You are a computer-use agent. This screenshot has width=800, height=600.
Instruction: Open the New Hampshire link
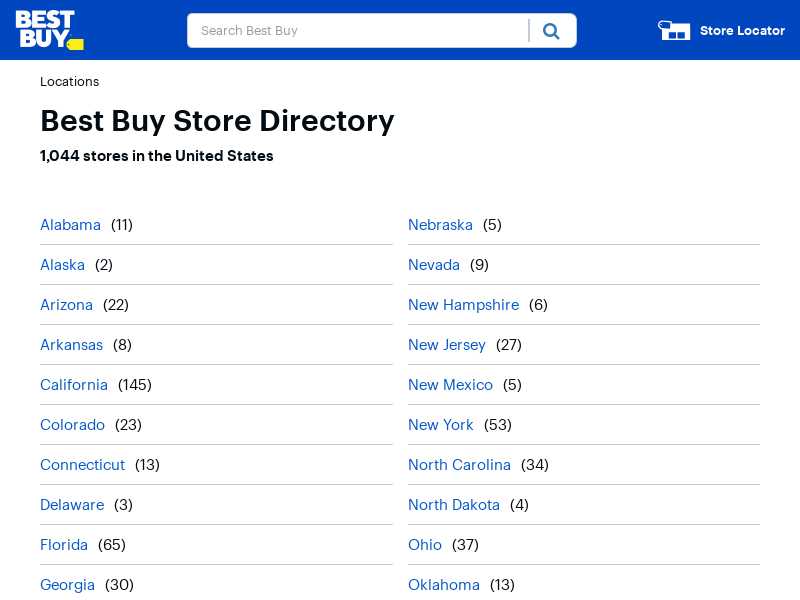[x=464, y=305]
